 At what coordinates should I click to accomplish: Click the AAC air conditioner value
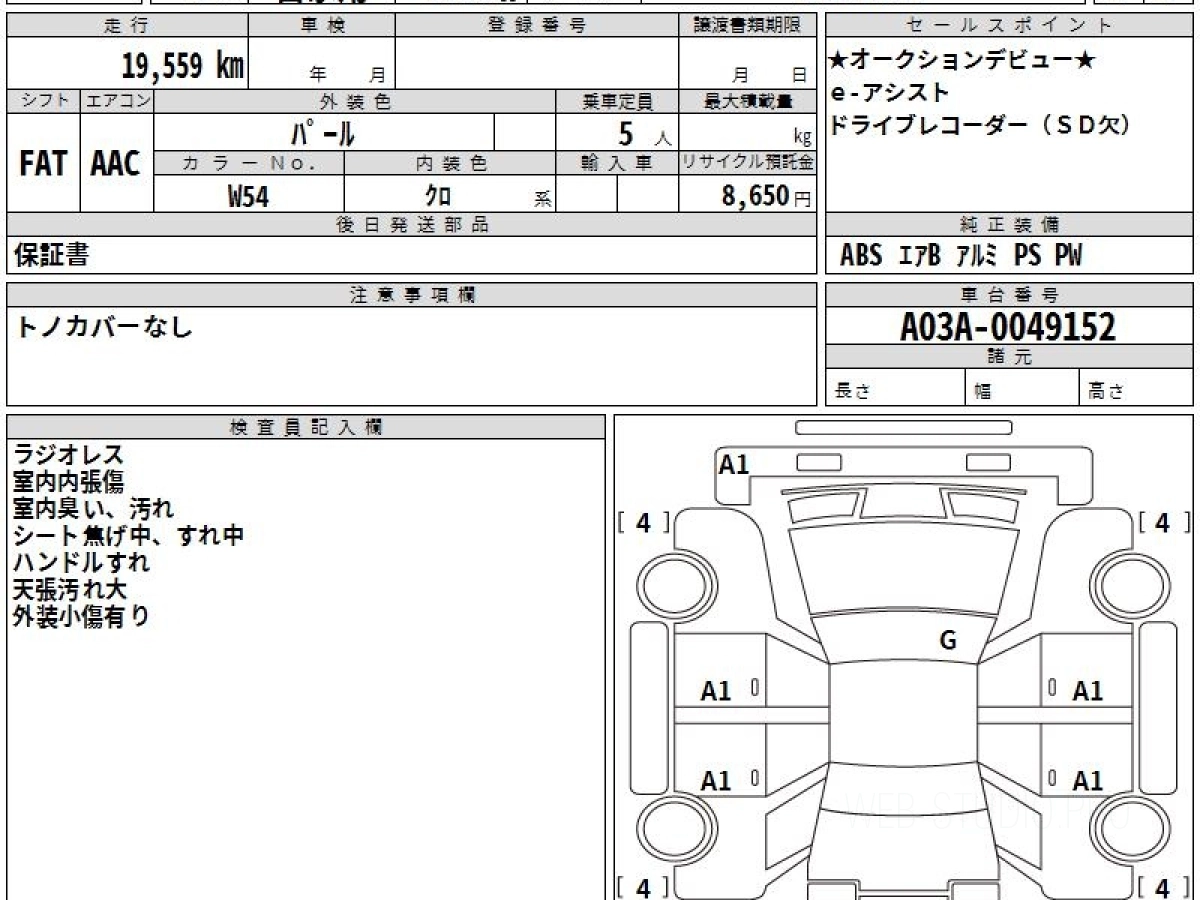click(116, 164)
